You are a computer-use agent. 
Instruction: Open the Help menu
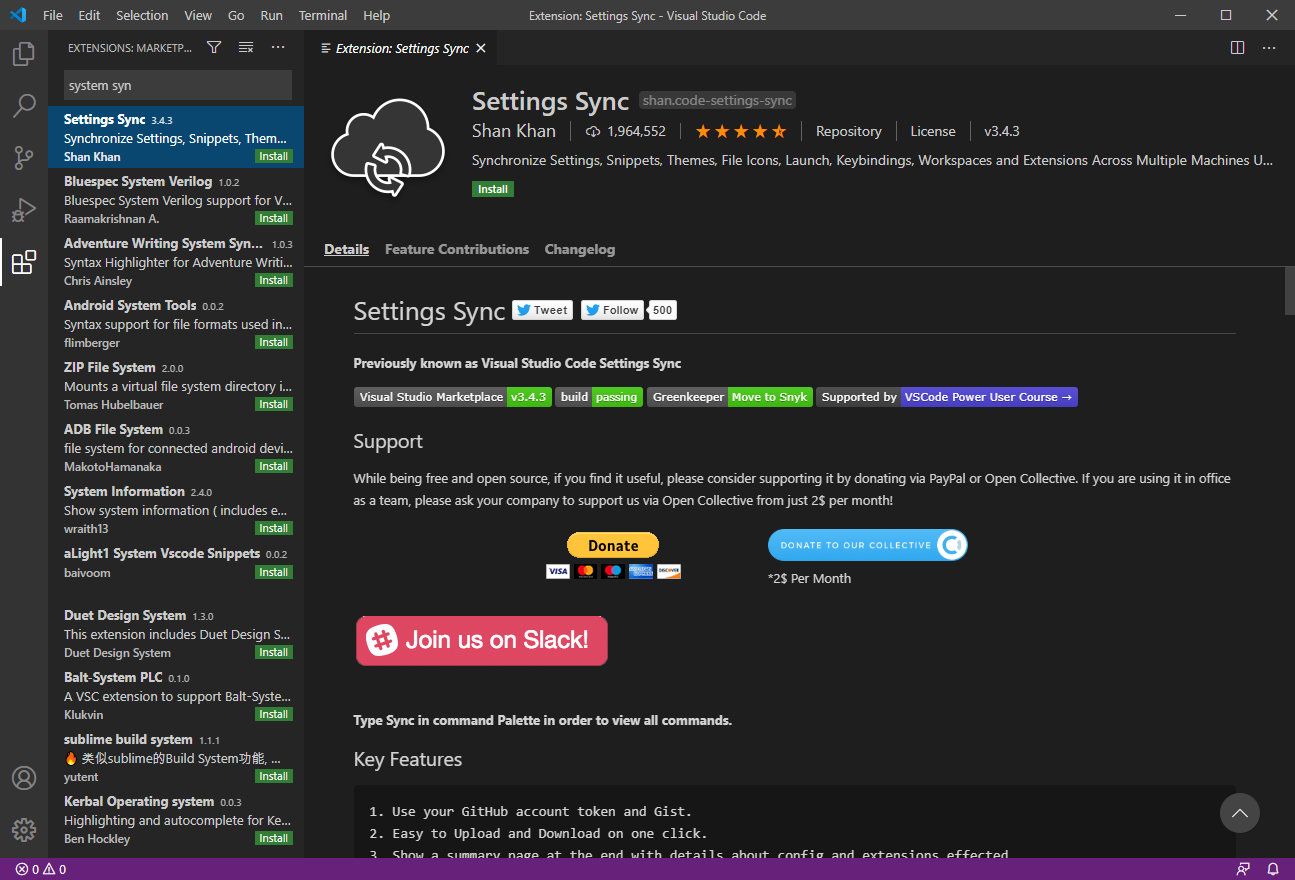coord(377,15)
